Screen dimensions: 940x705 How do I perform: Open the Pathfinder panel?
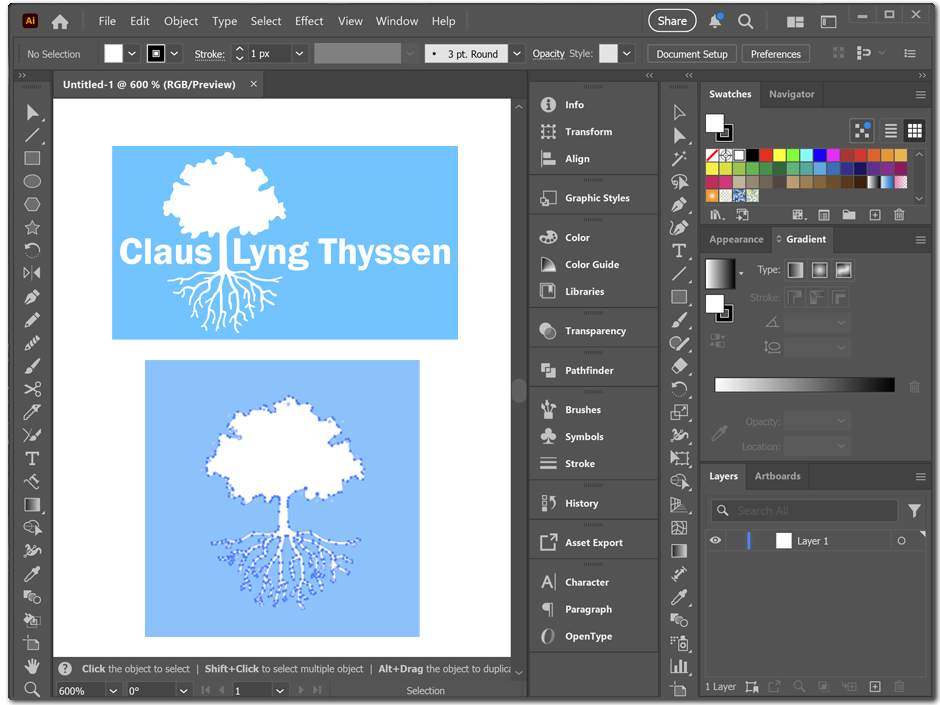(x=588, y=370)
